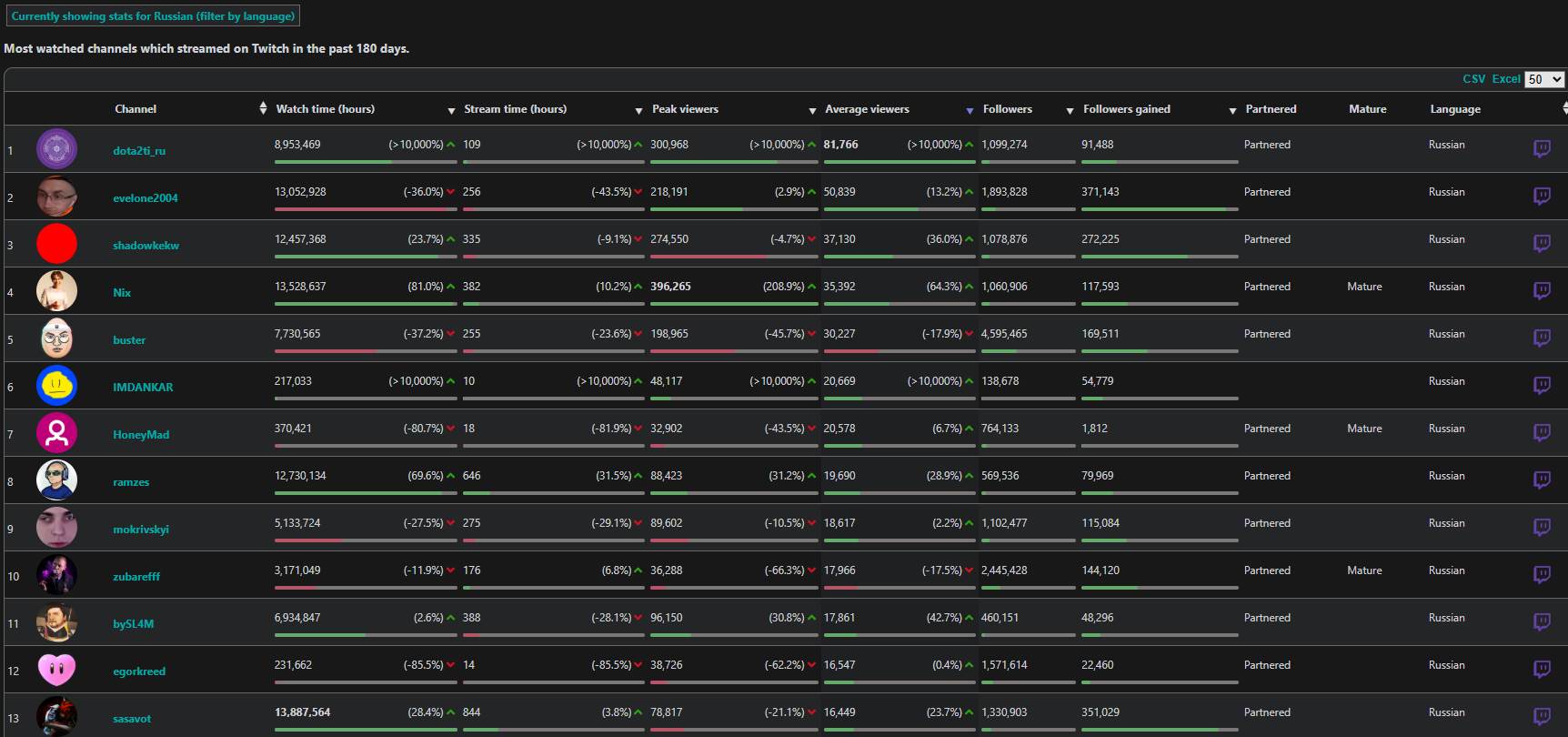The height and width of the screenshot is (737, 1568).
Task: Open Twitch chat icon for HoneyMad
Action: click(x=1542, y=432)
